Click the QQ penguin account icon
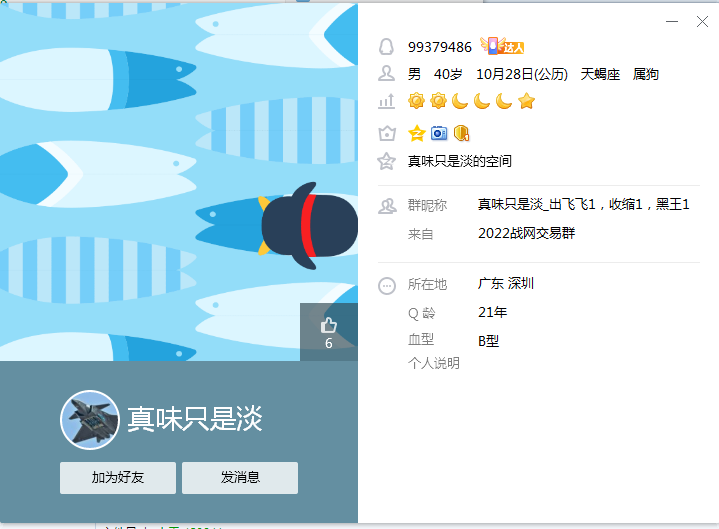The width and height of the screenshot is (719, 529). tap(386, 46)
